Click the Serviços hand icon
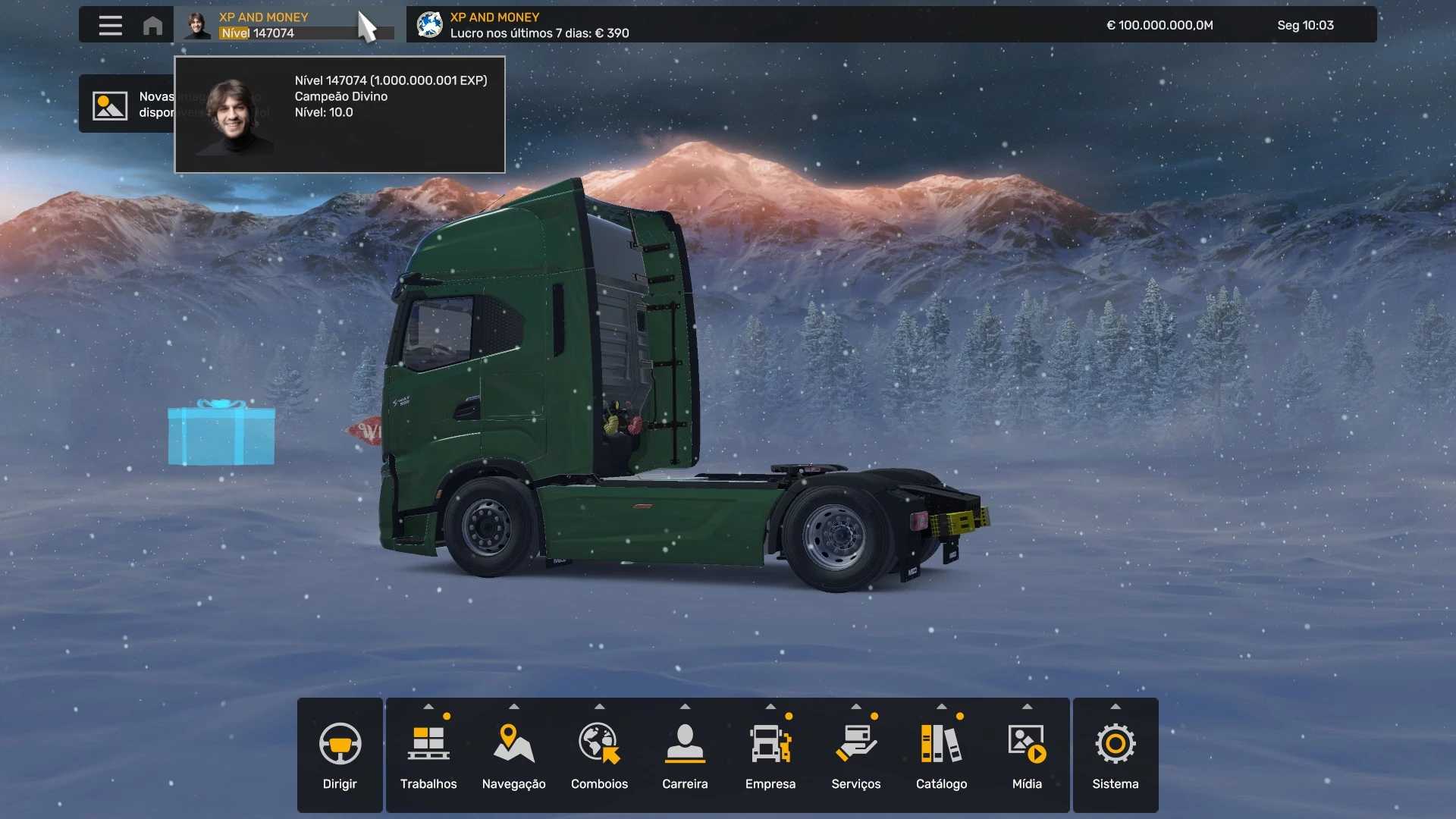Screen dimensions: 1456x819 pos(855,744)
